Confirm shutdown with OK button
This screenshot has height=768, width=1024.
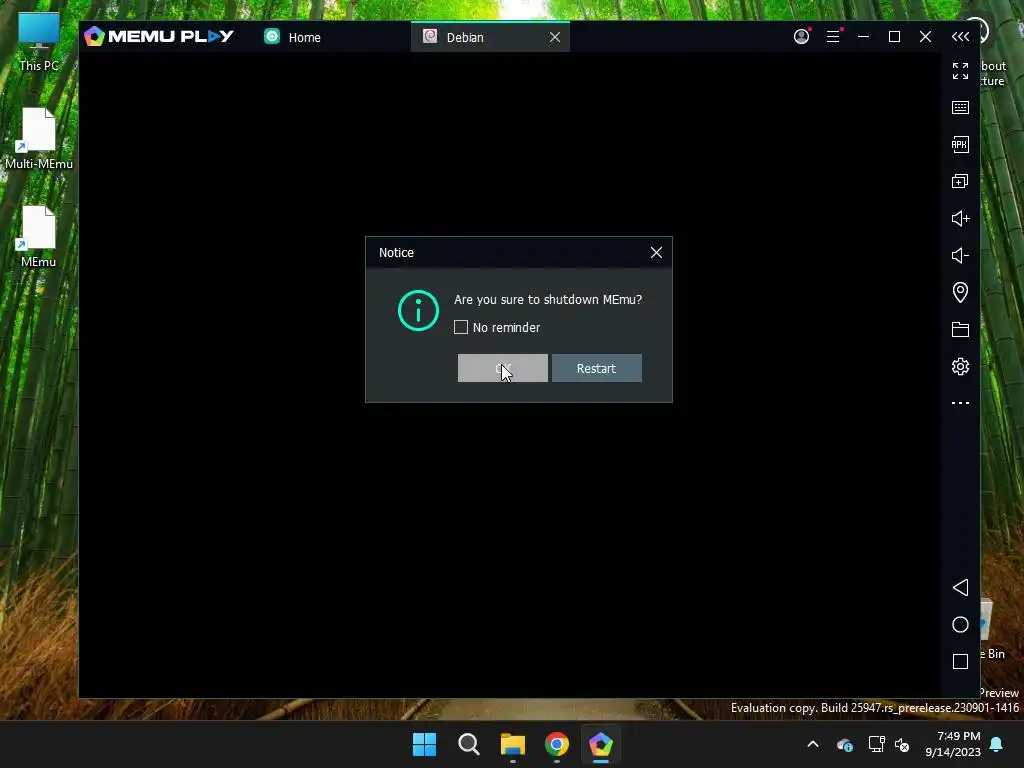click(503, 368)
